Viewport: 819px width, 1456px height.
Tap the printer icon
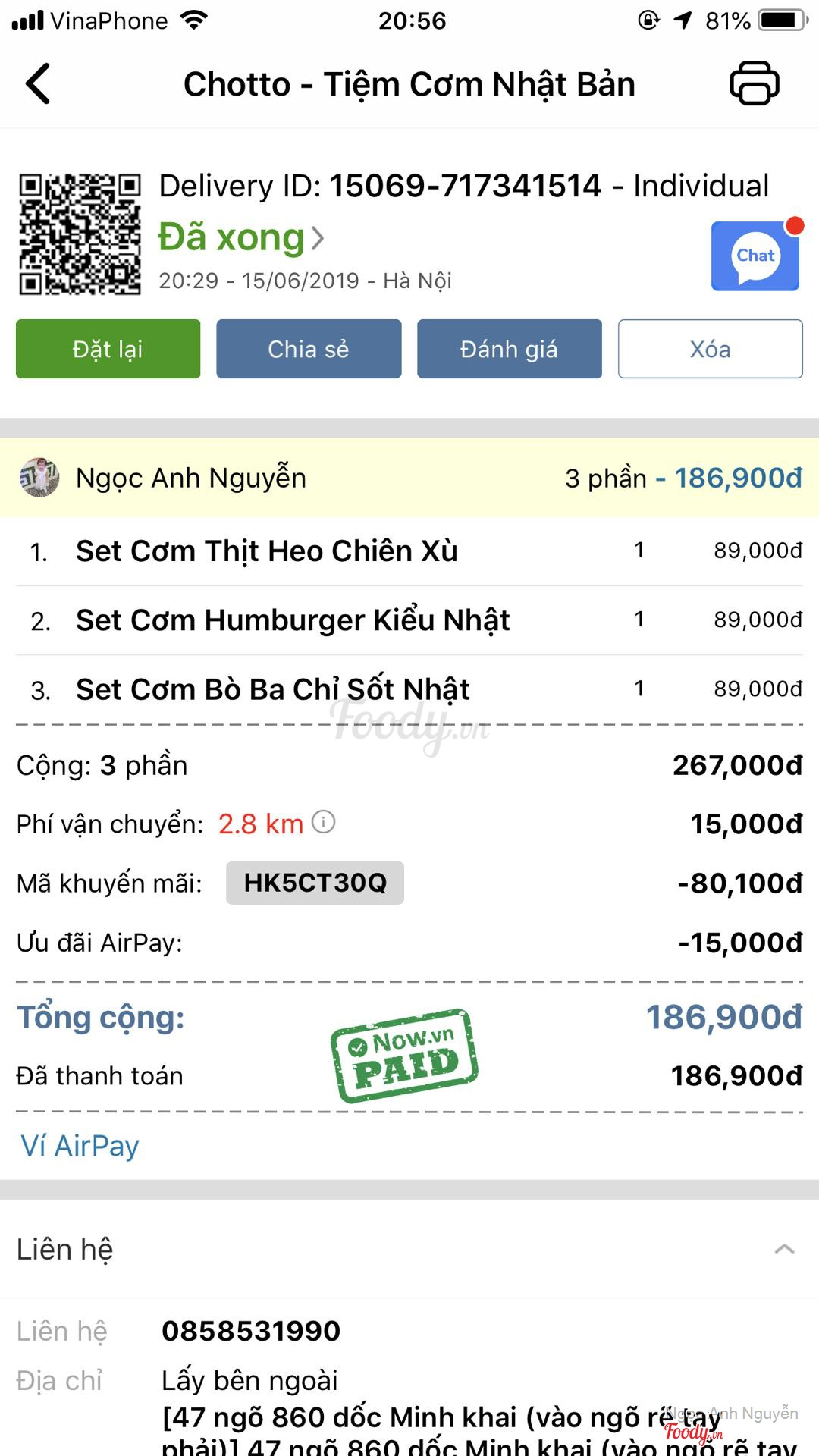754,83
